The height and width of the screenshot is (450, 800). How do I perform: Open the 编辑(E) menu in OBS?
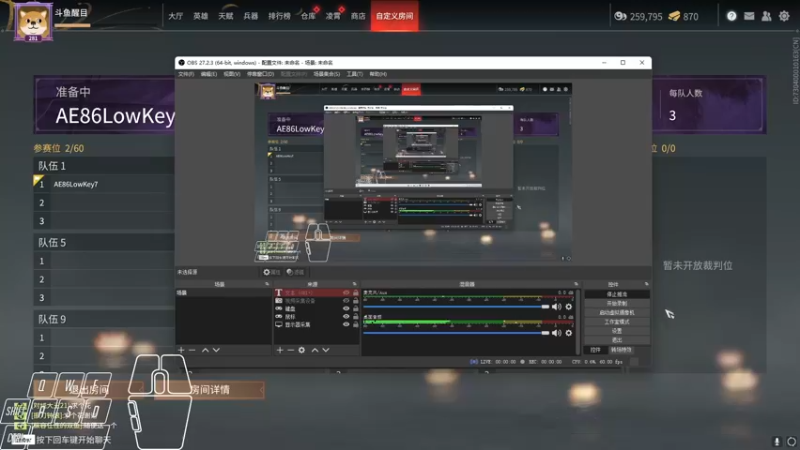click(x=209, y=74)
